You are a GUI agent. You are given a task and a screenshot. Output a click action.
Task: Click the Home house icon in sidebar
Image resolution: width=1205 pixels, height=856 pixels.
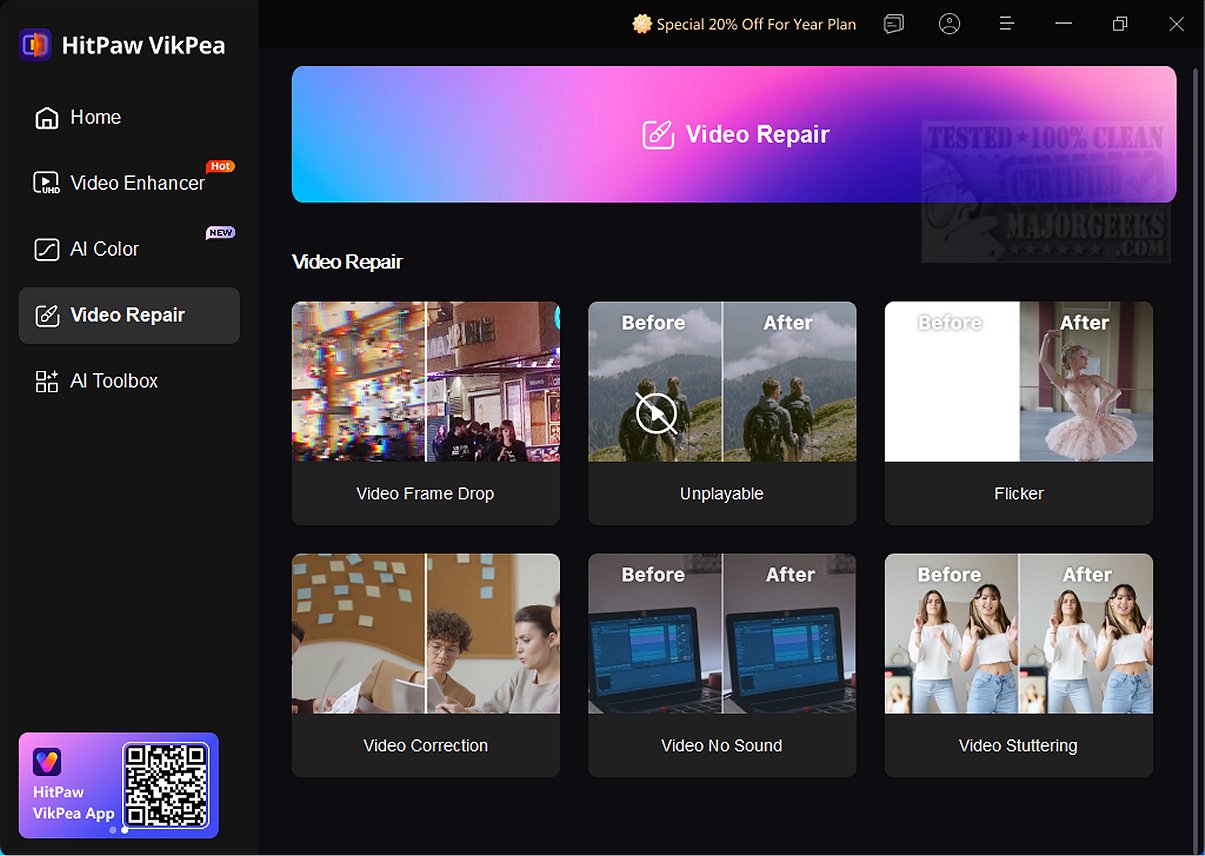point(47,118)
